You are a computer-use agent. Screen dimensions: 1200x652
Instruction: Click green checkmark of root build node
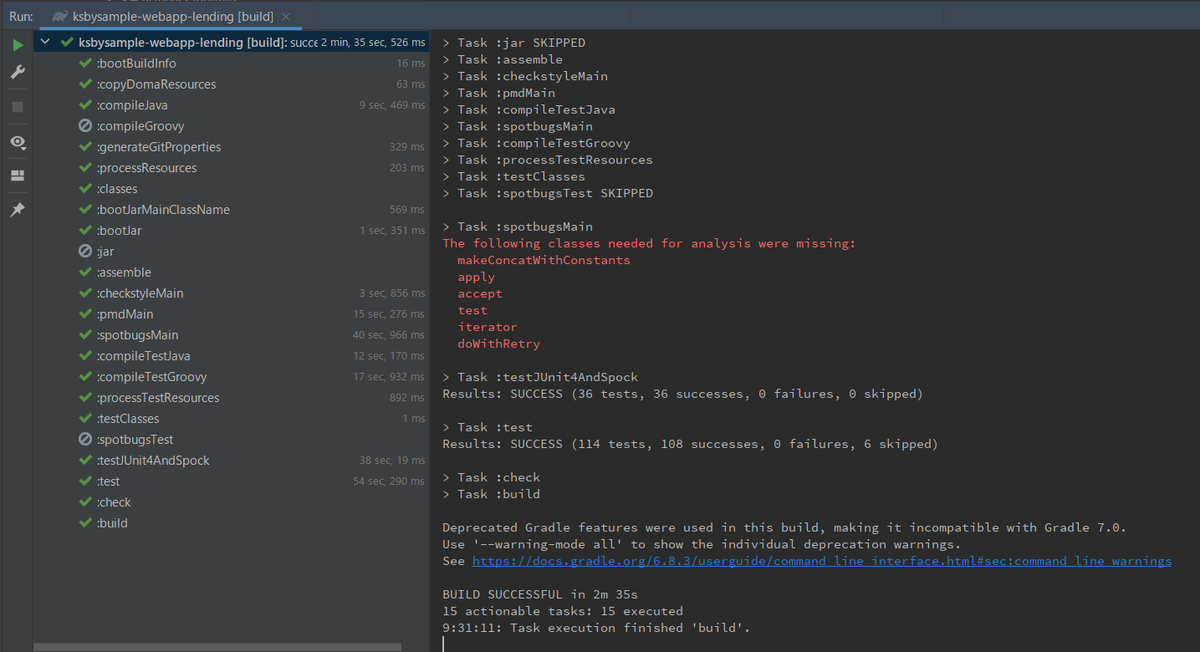coord(67,43)
